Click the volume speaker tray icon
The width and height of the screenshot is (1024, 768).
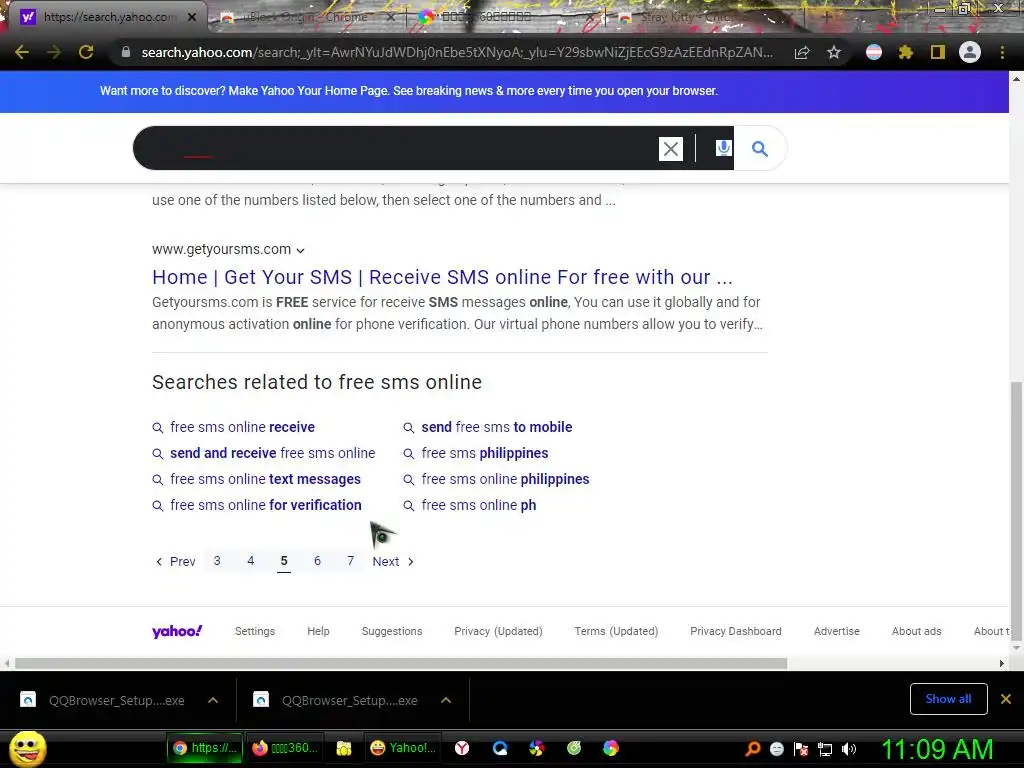(849, 749)
